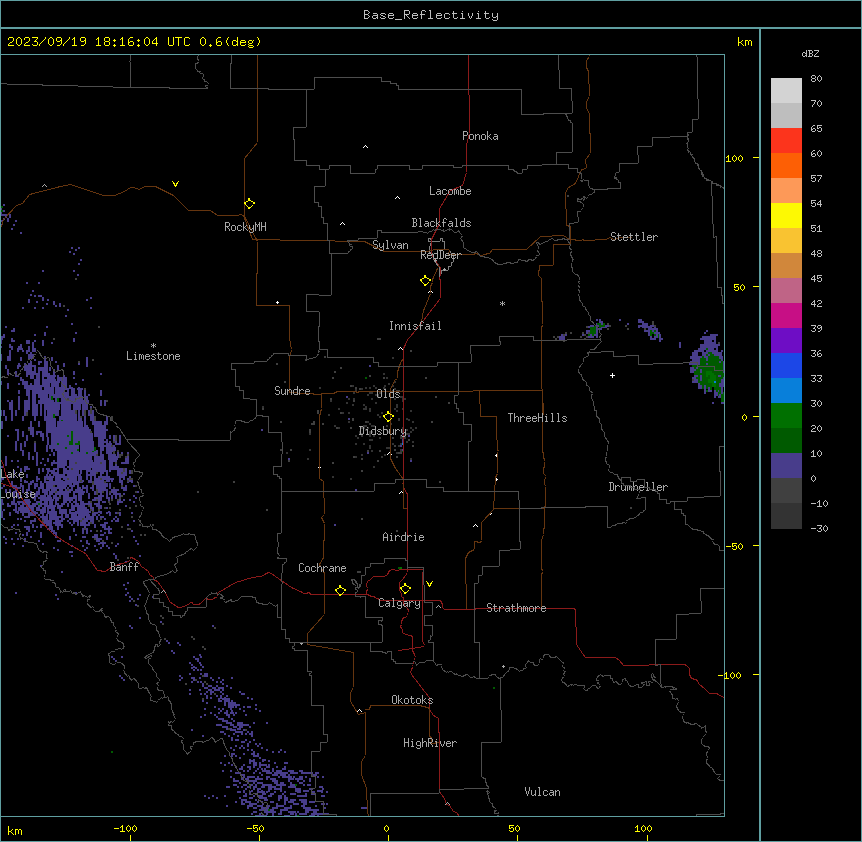The image size is (862, 842).
Task: Click the Base_Reflectivity title
Action: [x=431, y=15]
